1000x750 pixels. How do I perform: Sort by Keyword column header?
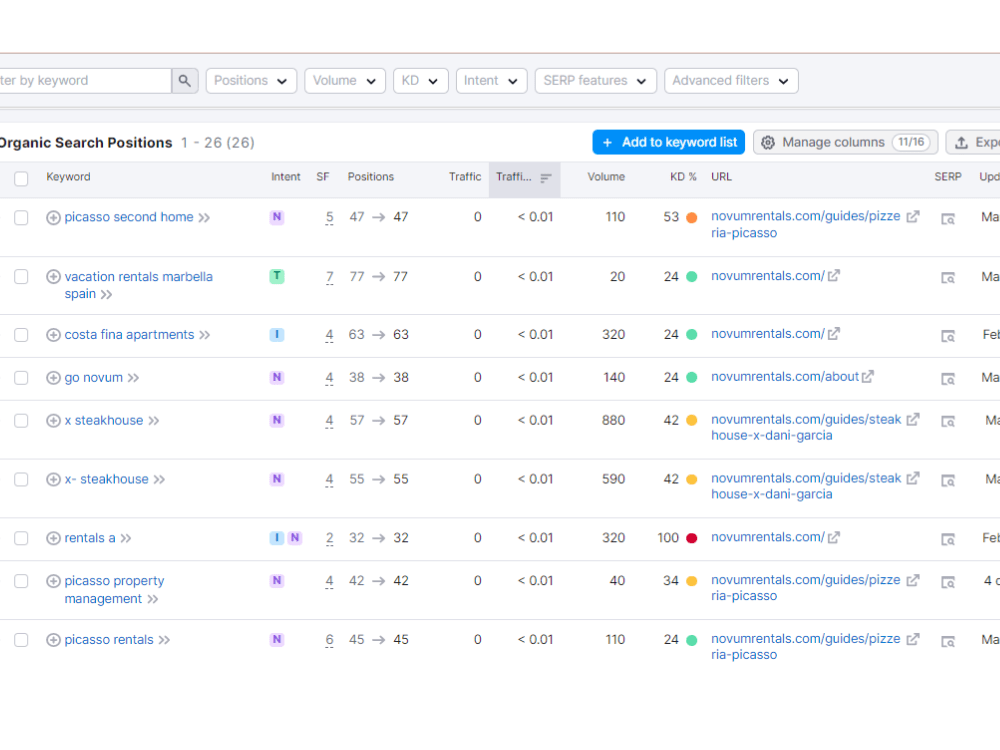click(x=68, y=177)
